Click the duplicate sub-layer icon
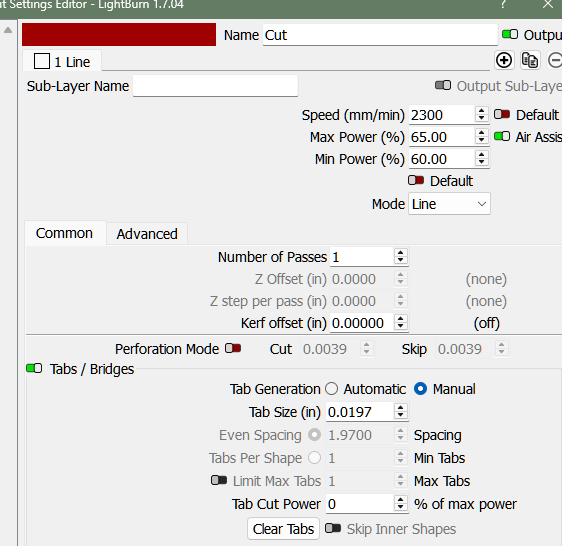The image size is (562, 546). click(530, 60)
